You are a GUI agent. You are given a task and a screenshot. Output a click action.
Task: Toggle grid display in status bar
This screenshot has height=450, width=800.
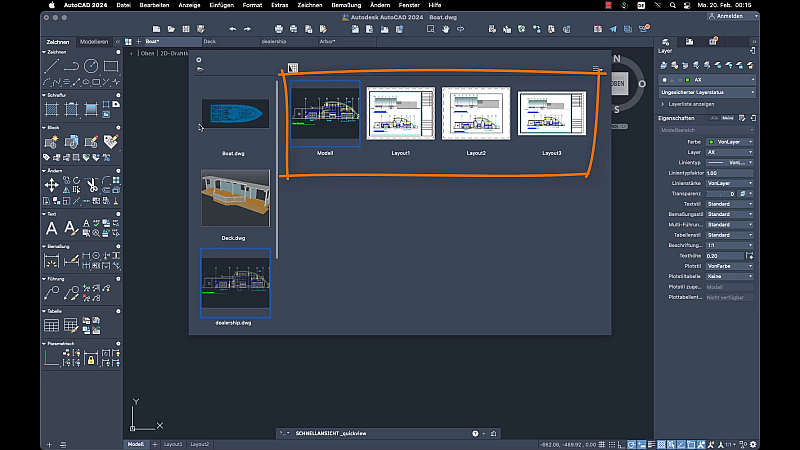602,444
